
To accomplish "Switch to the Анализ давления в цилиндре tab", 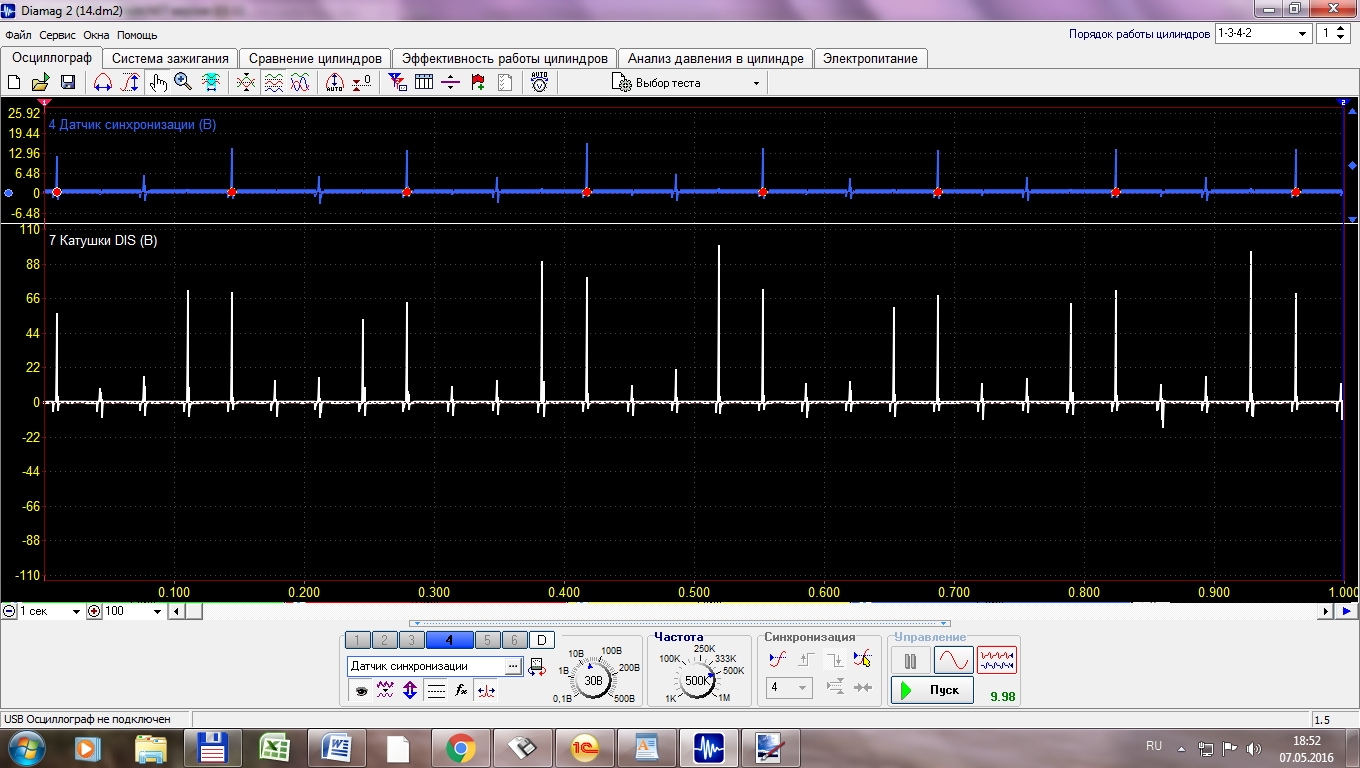I will (716, 58).
